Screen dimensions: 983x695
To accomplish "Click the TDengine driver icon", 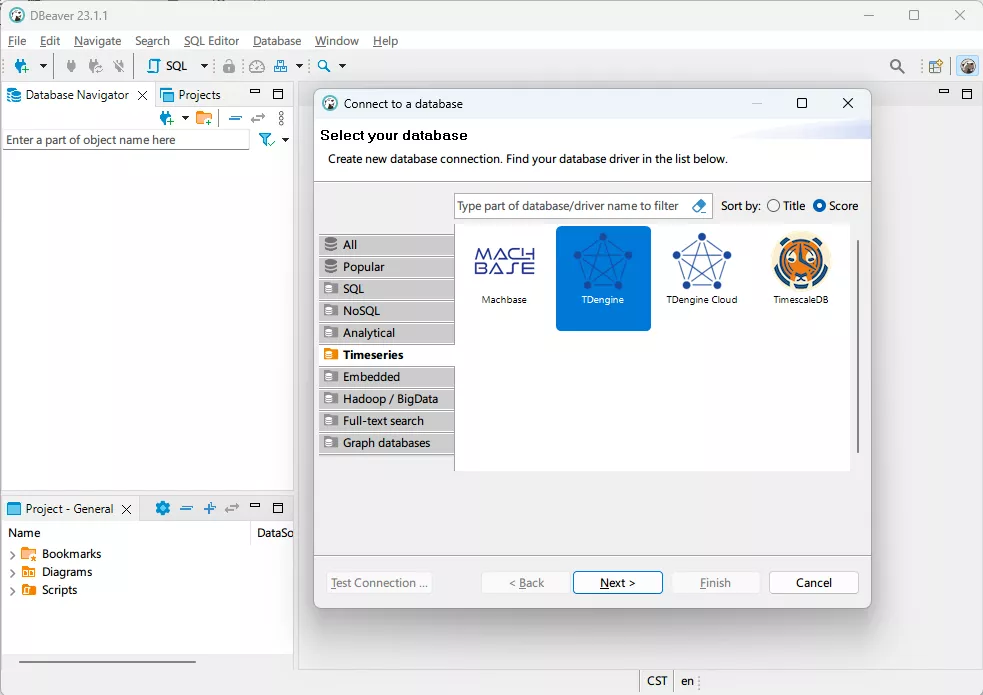I will (603, 264).
